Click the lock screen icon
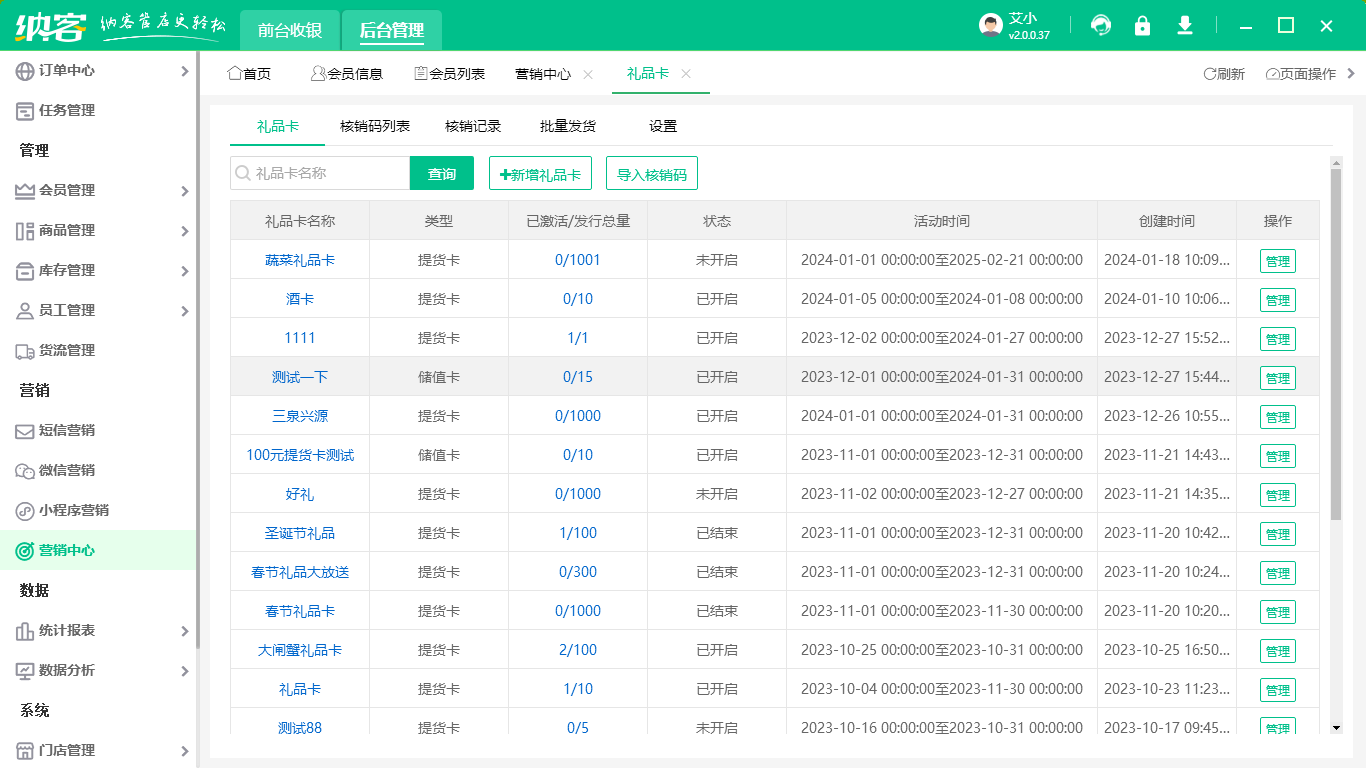The height and width of the screenshot is (768, 1366). (x=1142, y=26)
